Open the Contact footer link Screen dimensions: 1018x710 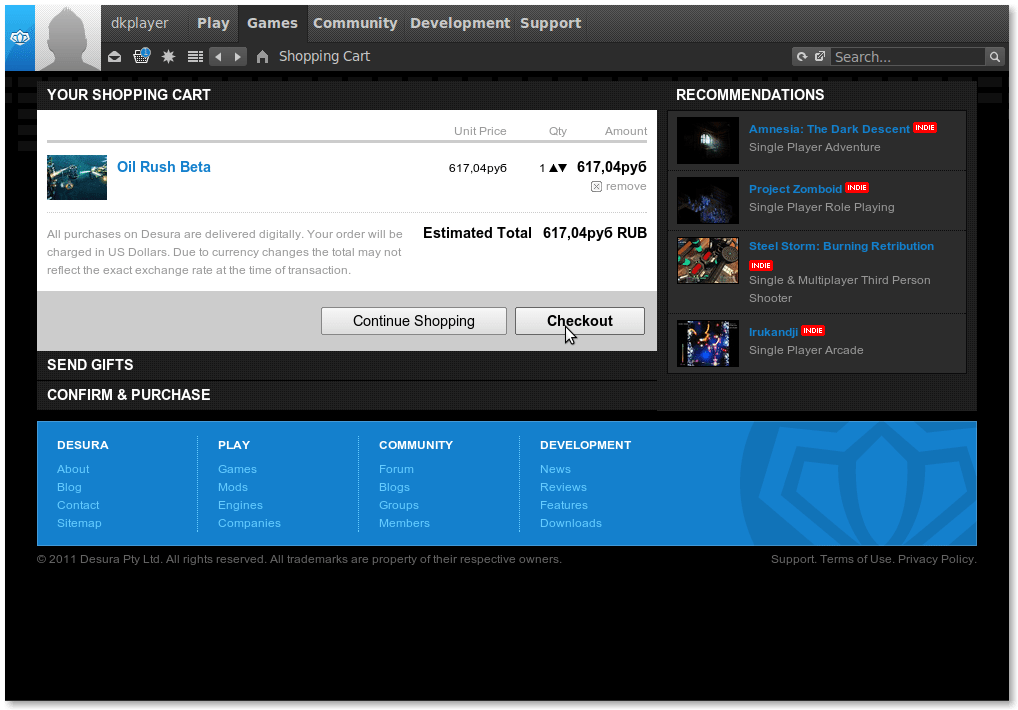[x=78, y=506]
